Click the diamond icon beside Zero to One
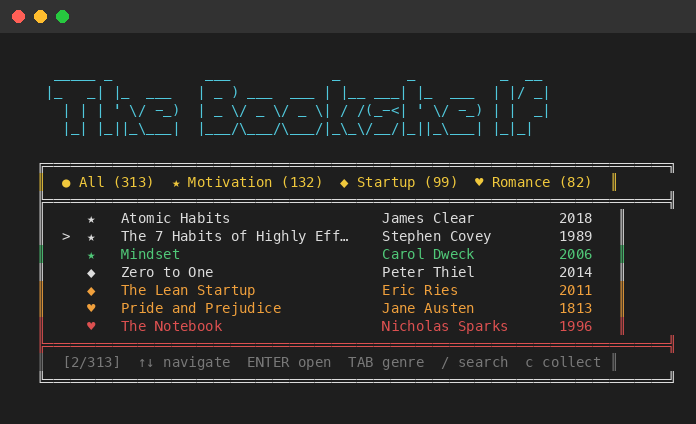 (91, 273)
